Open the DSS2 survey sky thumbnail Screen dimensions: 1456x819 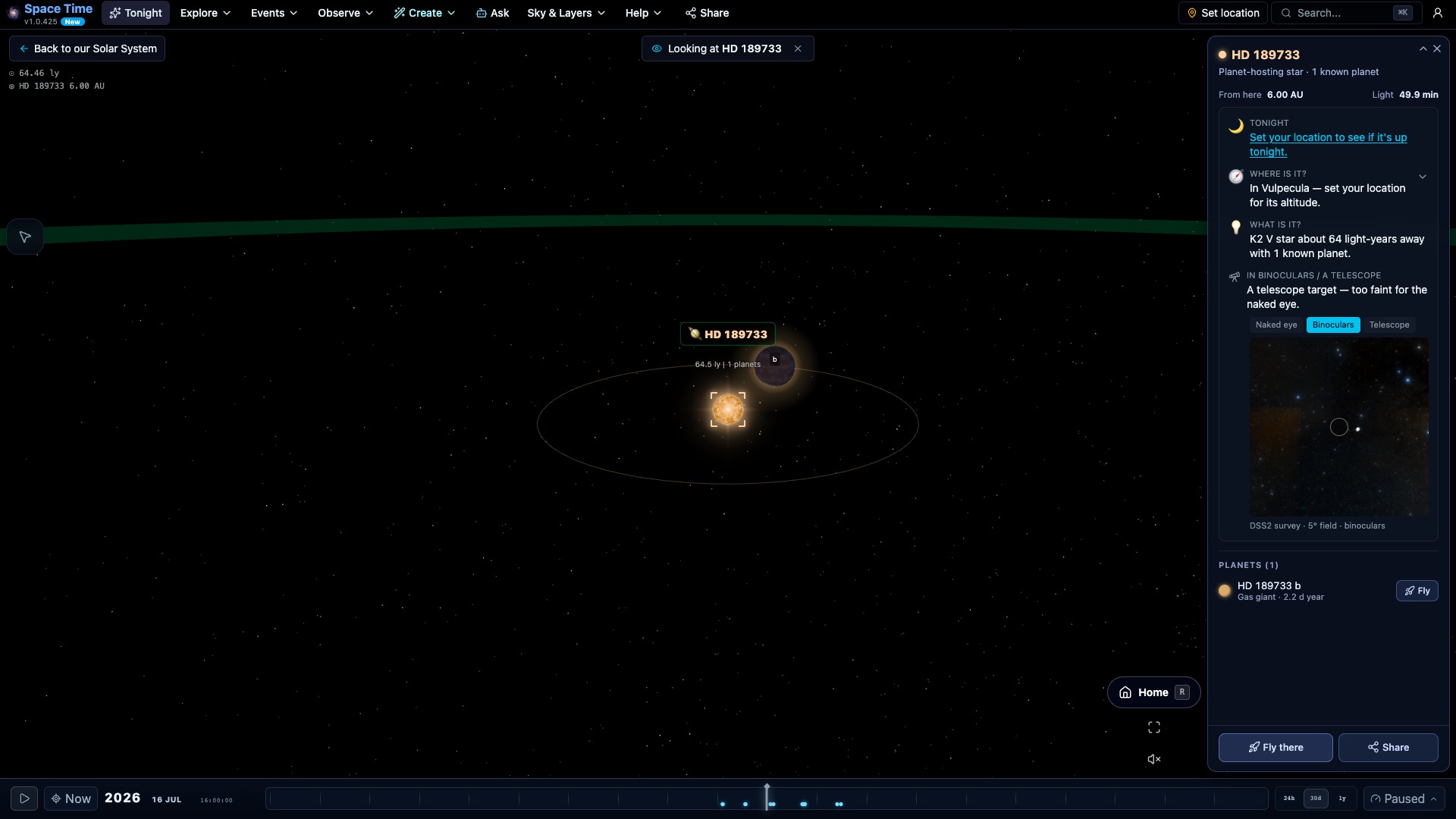click(1339, 427)
